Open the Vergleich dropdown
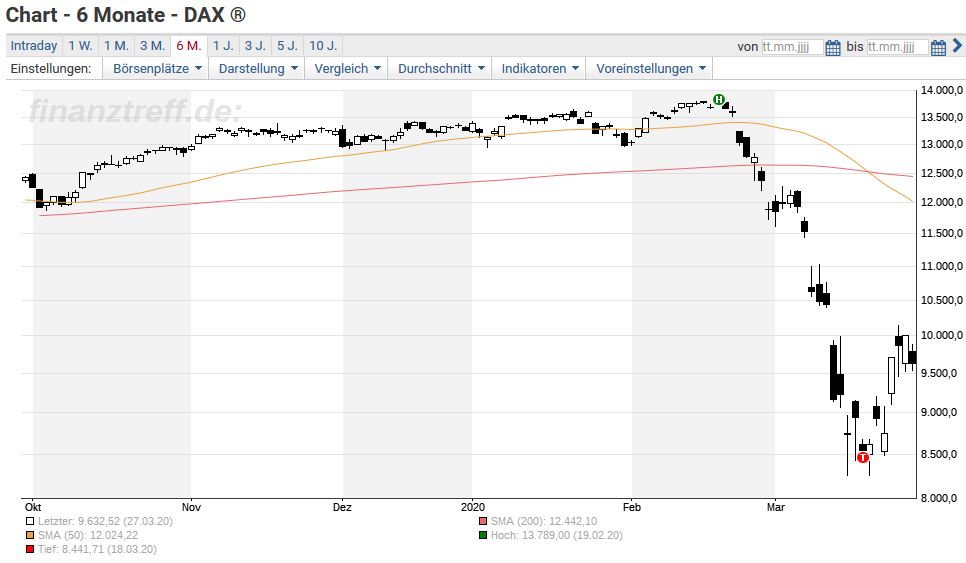The image size is (966, 563). tap(347, 68)
